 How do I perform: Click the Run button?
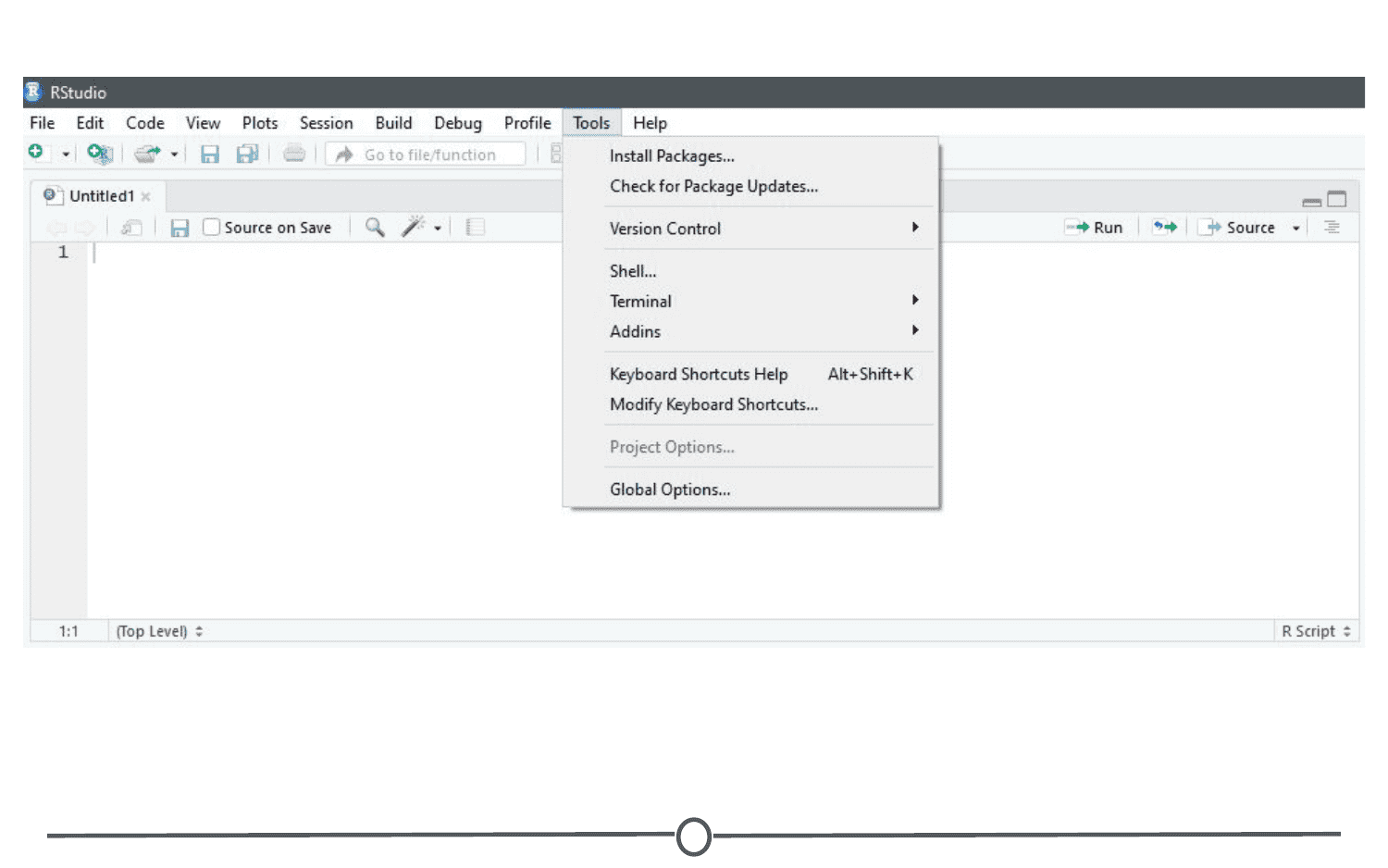[x=1095, y=228]
